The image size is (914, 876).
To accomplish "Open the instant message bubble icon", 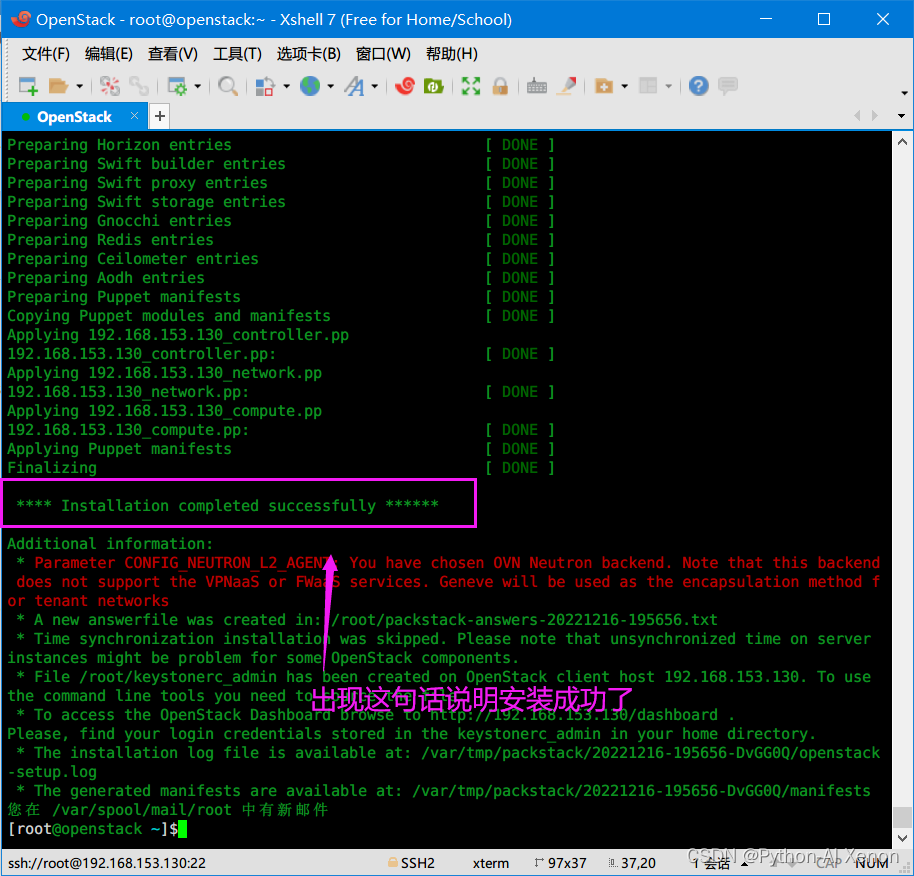I will [727, 86].
